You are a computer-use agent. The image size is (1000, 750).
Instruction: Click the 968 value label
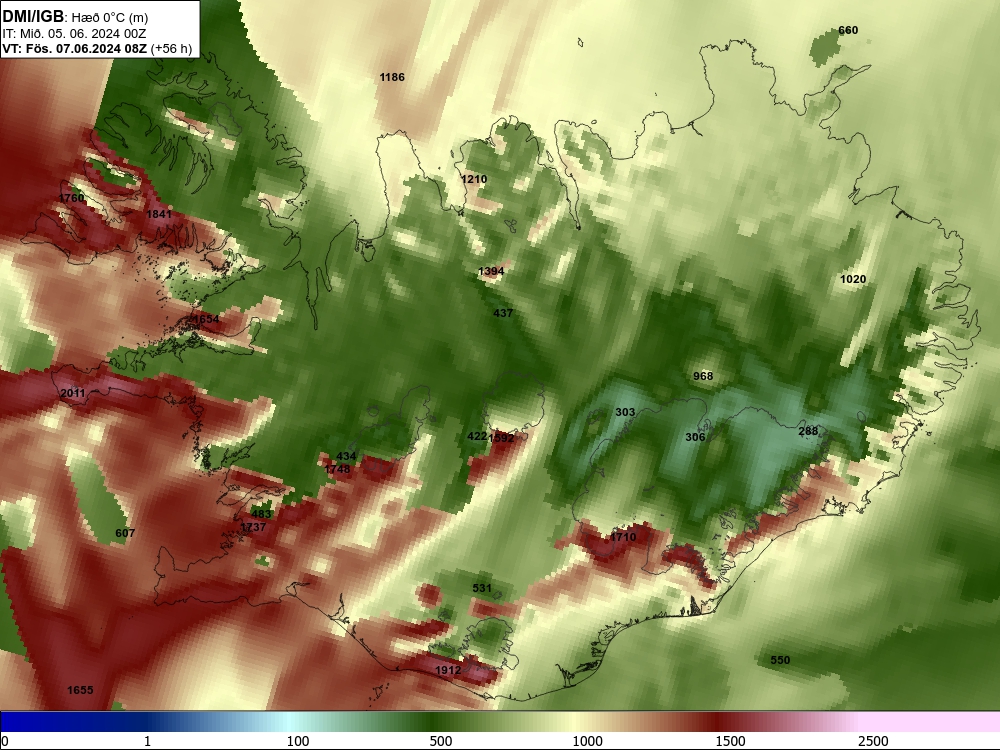703,376
